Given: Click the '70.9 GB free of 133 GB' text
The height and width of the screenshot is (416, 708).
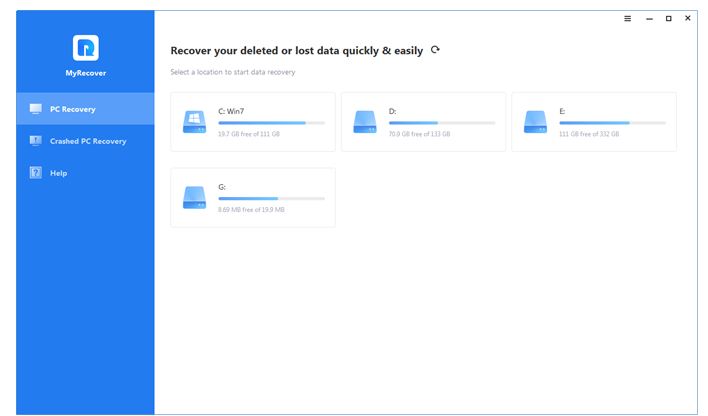Looking at the screenshot, I should [x=421, y=133].
